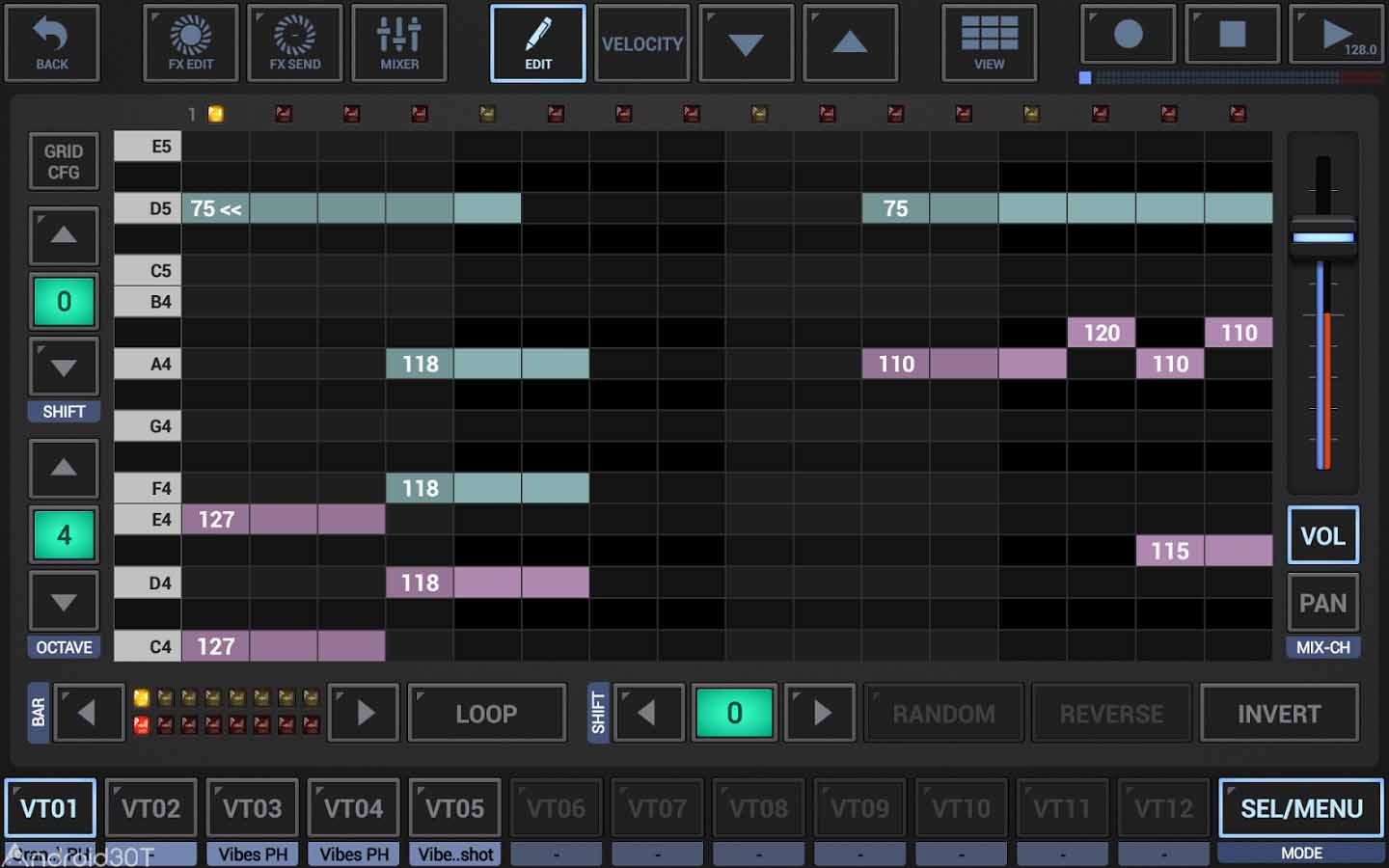Viewport: 1389px width, 868px height.
Task: Click the E5 piano key
Action: (148, 147)
